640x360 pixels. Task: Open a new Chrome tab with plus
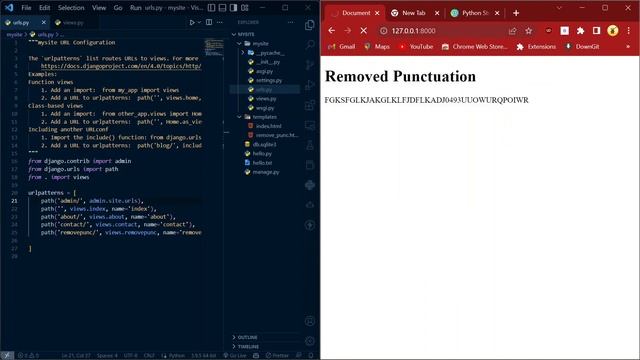click(516, 13)
